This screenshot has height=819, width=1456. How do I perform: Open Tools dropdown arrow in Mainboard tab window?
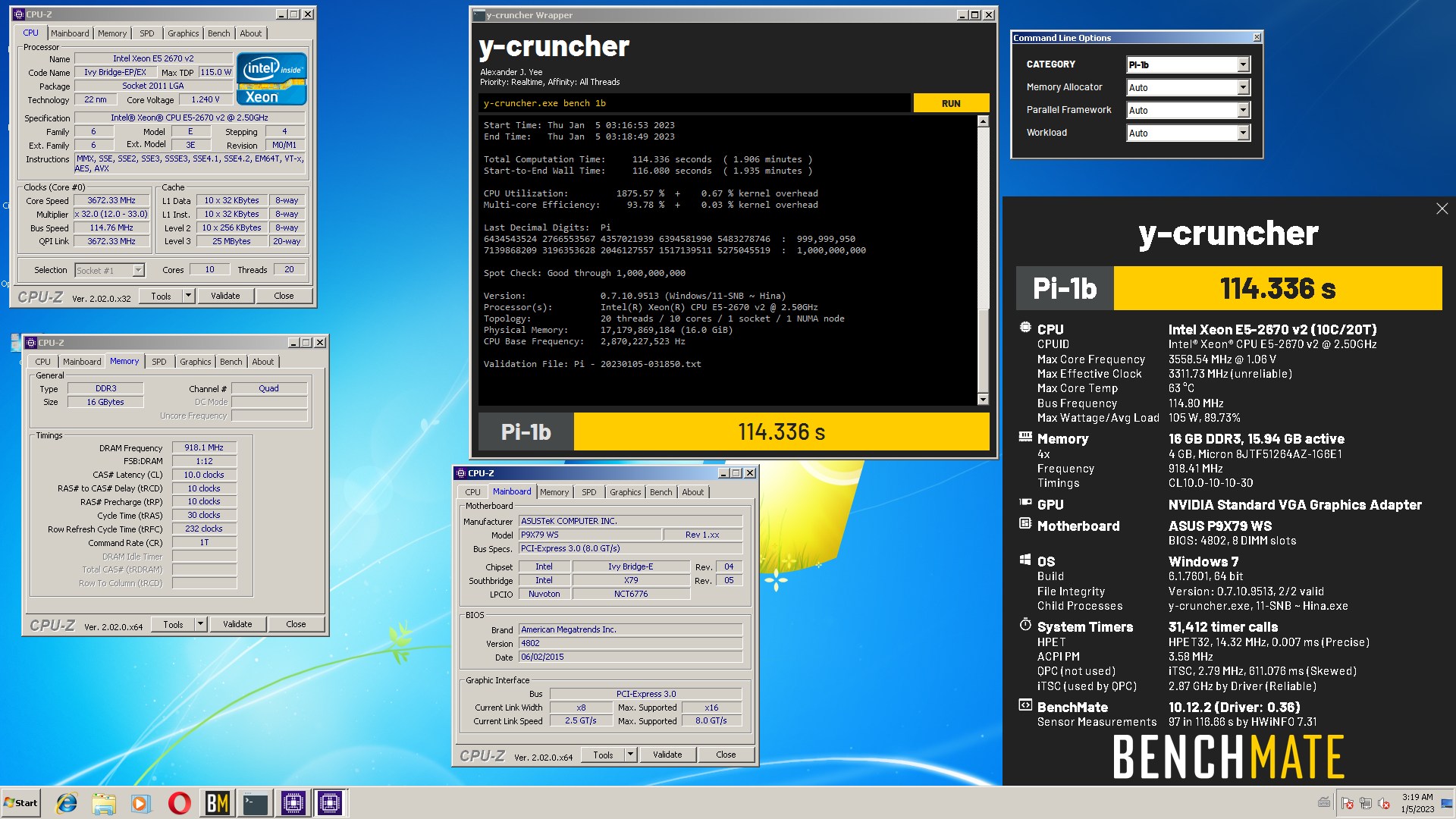pyautogui.click(x=630, y=755)
